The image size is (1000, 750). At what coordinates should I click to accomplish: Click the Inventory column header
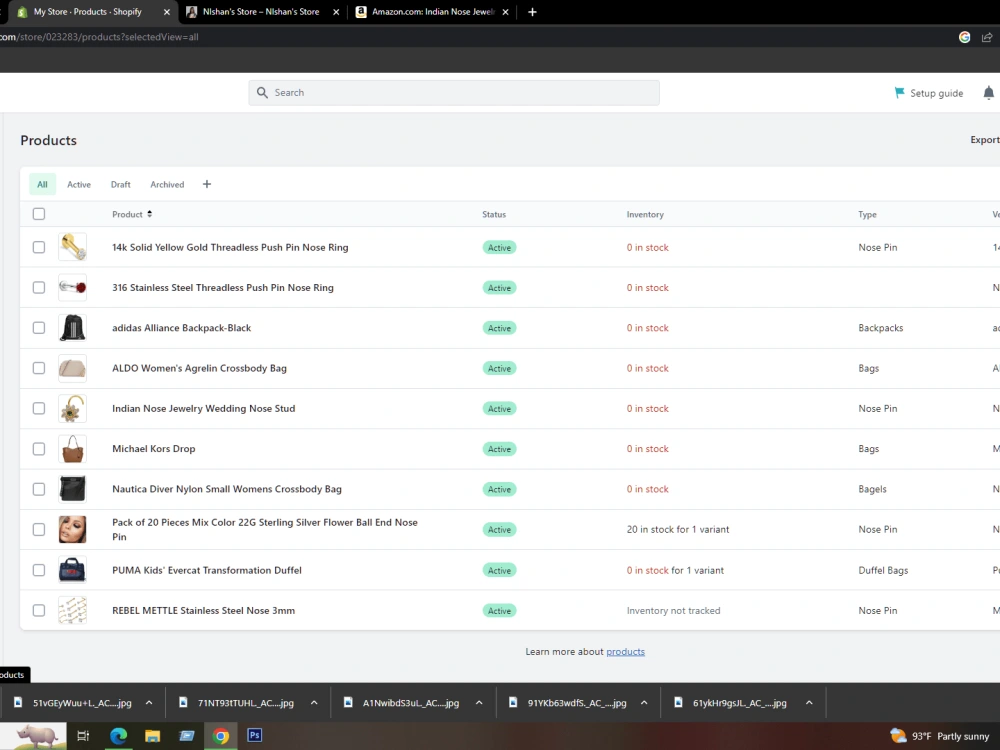coord(645,214)
